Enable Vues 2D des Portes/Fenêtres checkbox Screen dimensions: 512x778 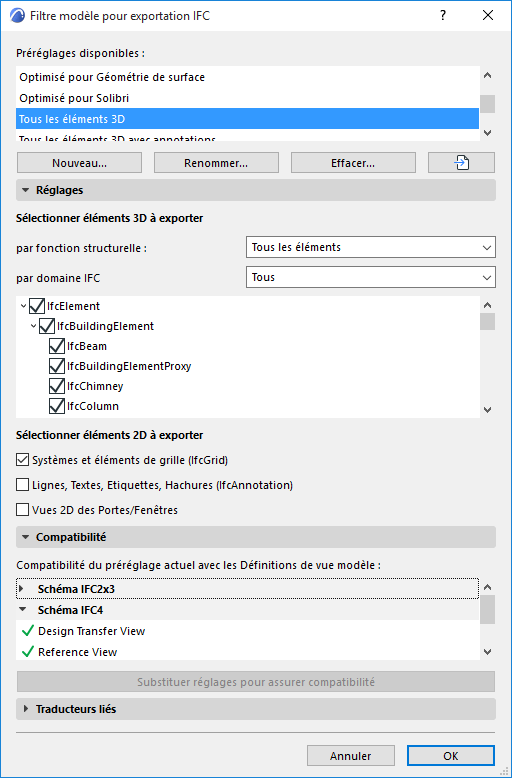click(22, 510)
